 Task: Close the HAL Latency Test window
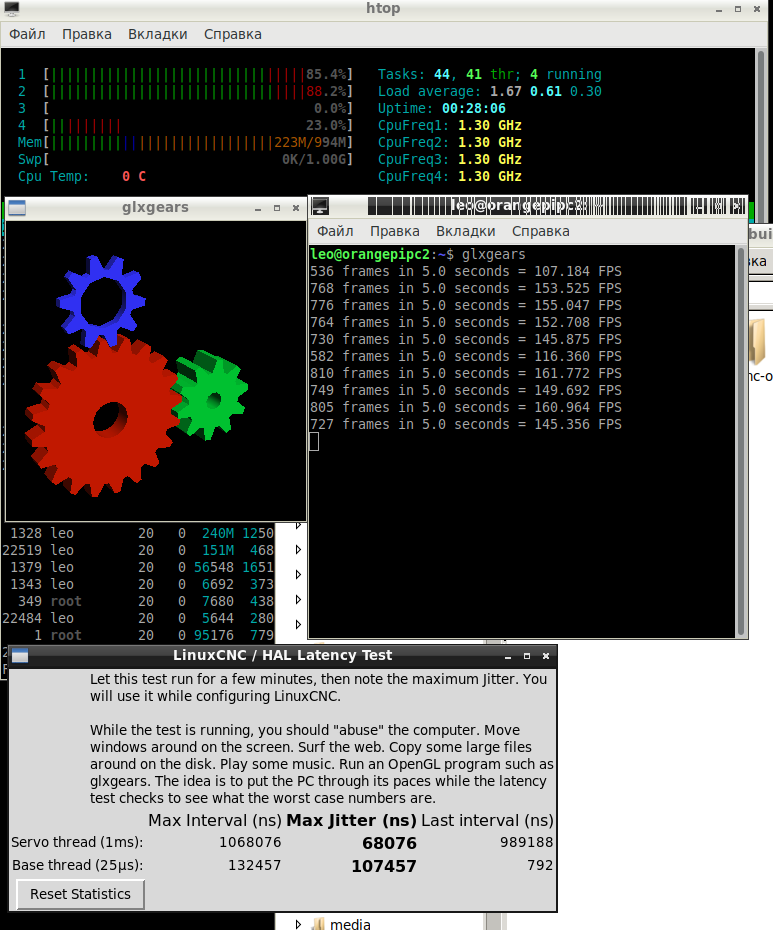tap(546, 656)
